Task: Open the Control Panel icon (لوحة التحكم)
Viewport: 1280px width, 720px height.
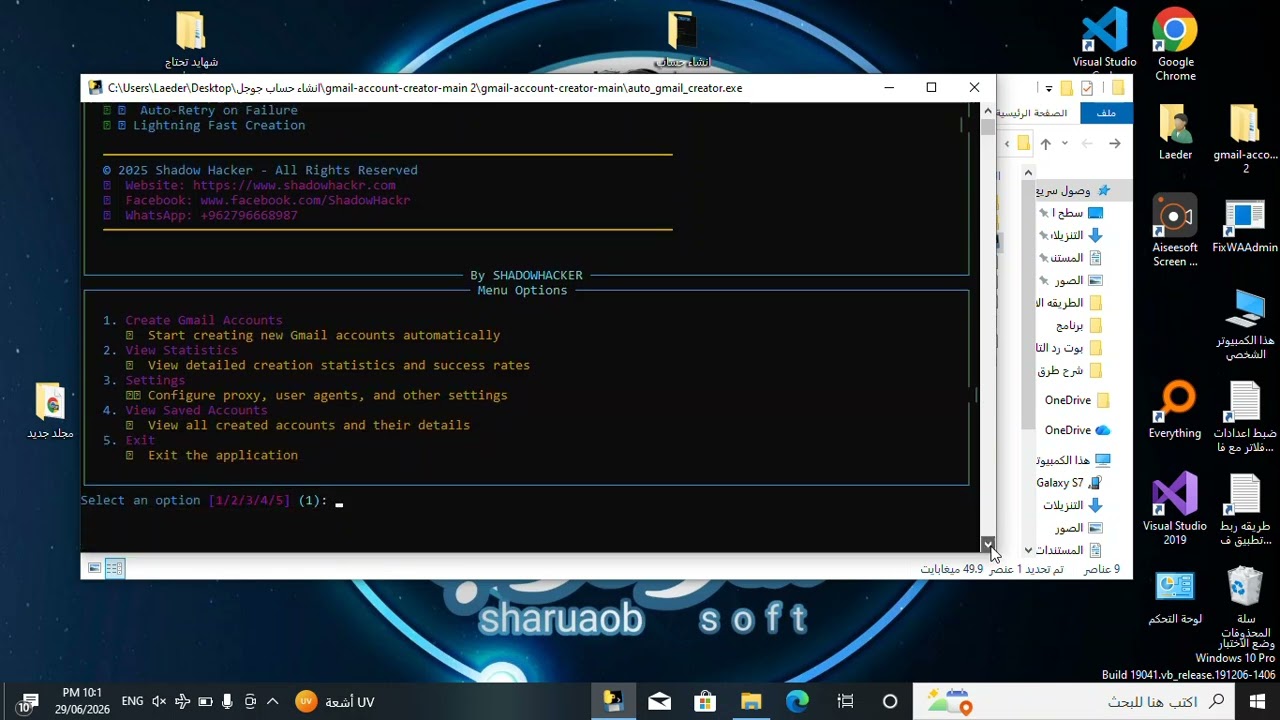Action: pos(1175,598)
